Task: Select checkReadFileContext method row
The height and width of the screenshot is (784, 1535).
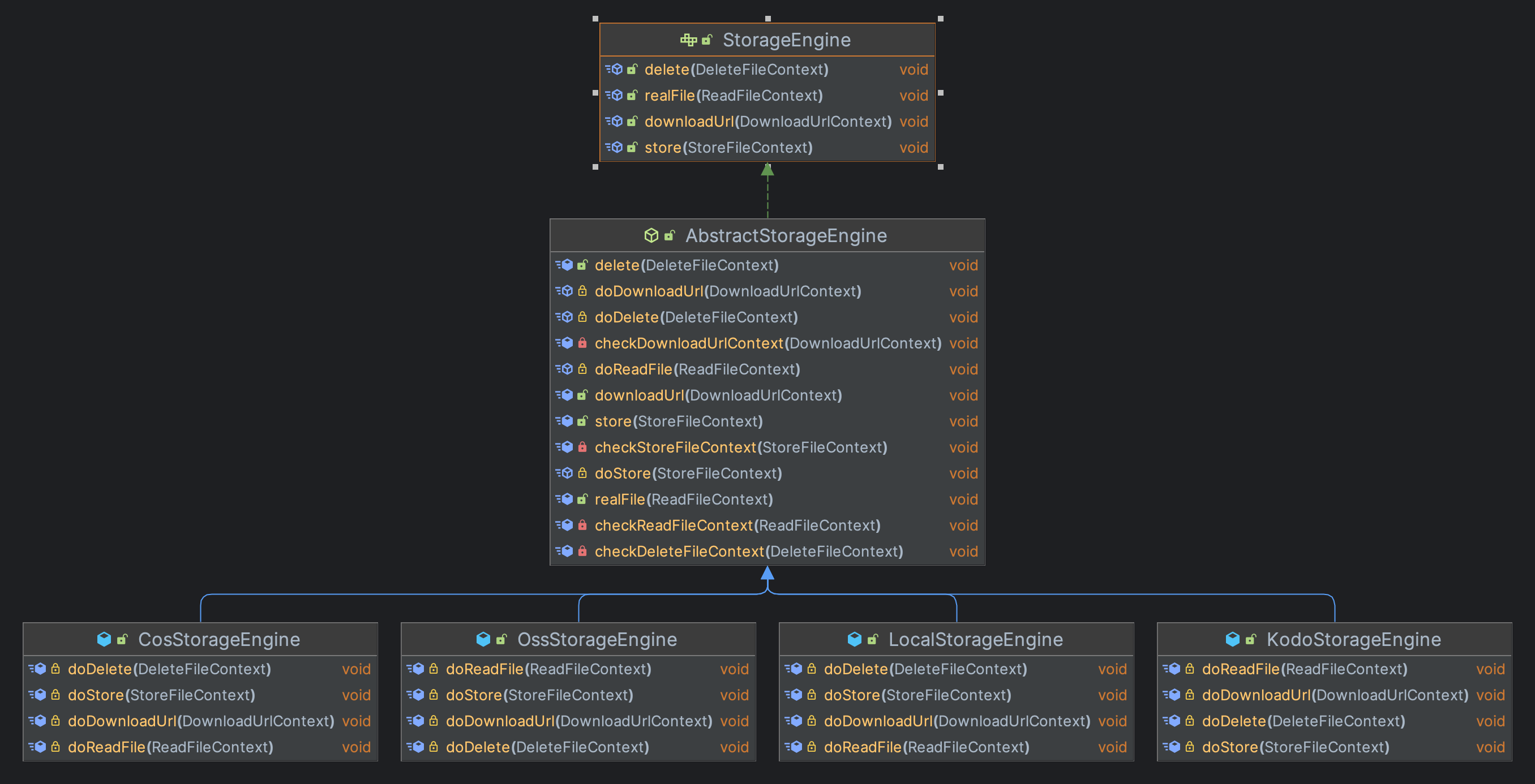Action: coord(767,525)
